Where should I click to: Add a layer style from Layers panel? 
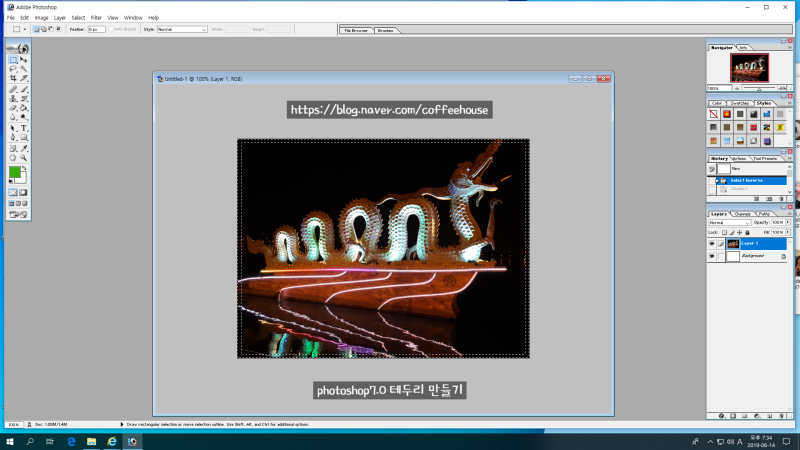click(x=721, y=416)
